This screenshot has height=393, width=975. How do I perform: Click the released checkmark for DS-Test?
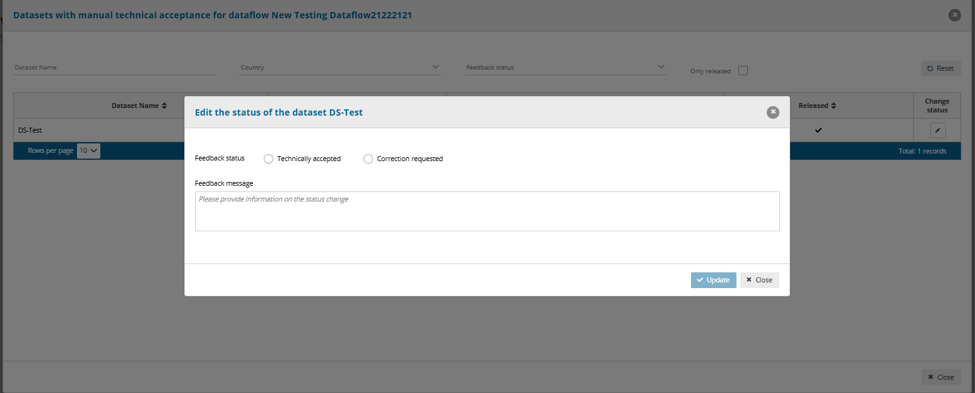click(x=818, y=130)
